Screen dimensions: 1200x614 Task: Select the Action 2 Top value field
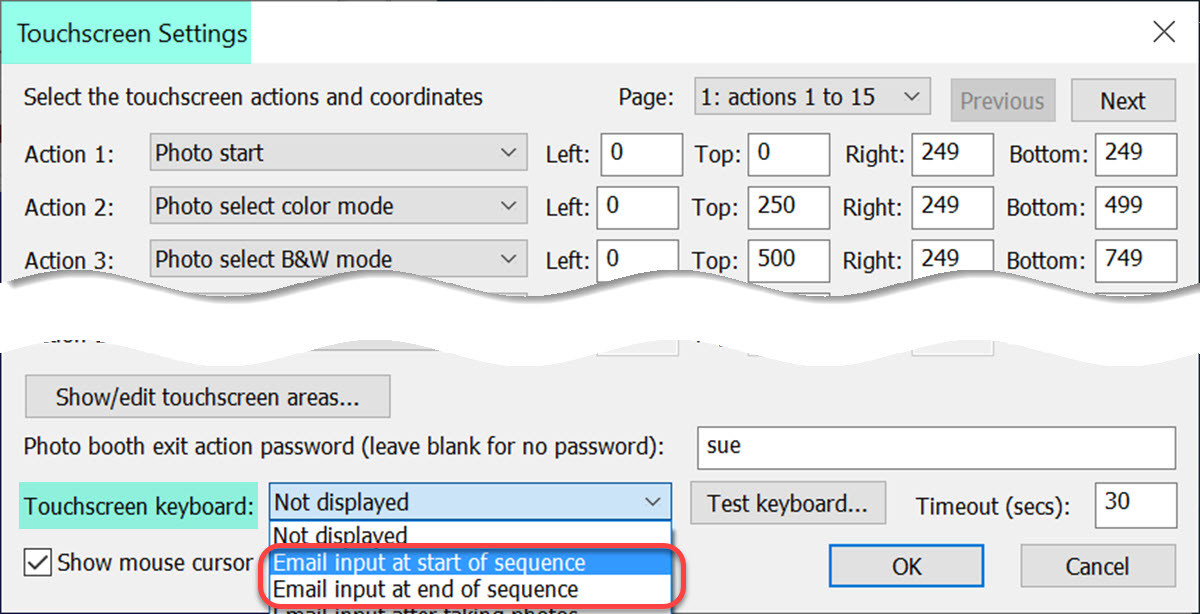[789, 208]
